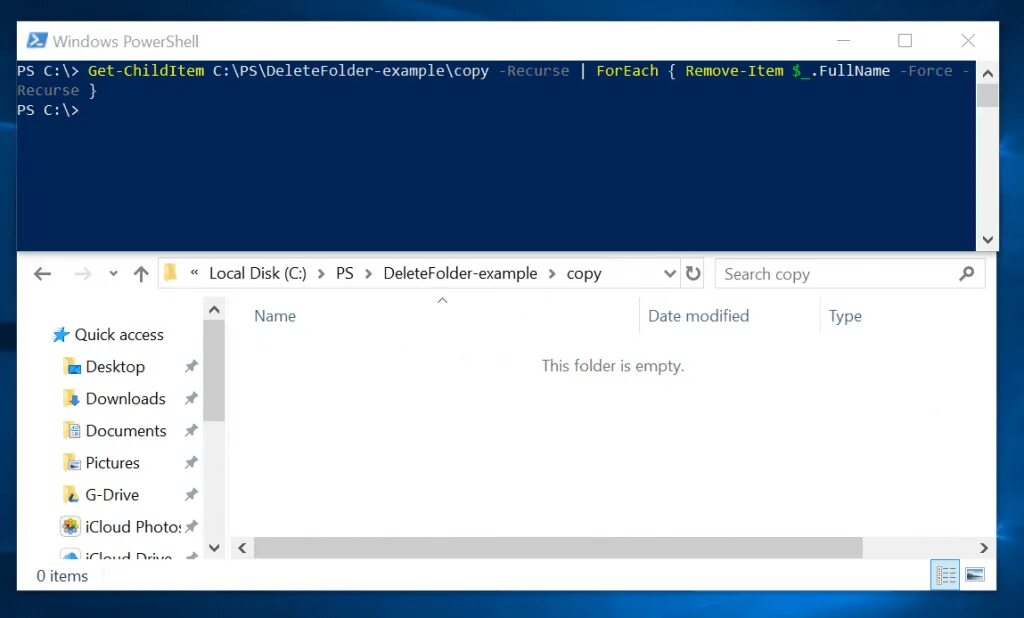Click the navigation pane scroll up arrow
The width and height of the screenshot is (1024, 618).
pos(214,310)
